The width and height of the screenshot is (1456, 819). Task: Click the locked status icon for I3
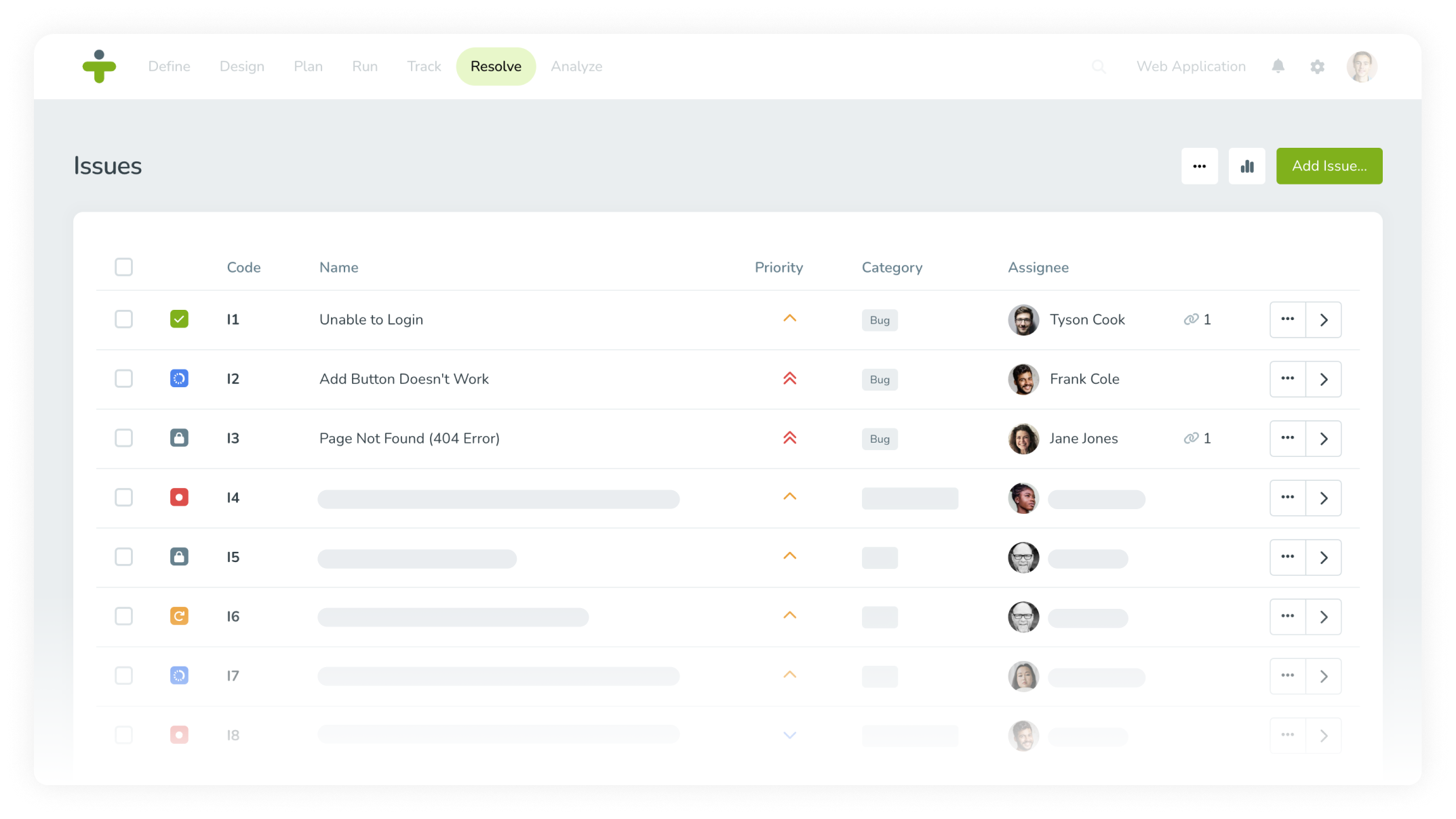pyautogui.click(x=179, y=438)
